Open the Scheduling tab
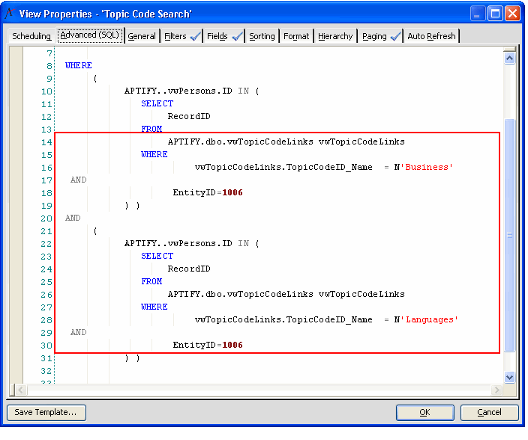Viewport: 528px width, 440px height. [x=32, y=36]
